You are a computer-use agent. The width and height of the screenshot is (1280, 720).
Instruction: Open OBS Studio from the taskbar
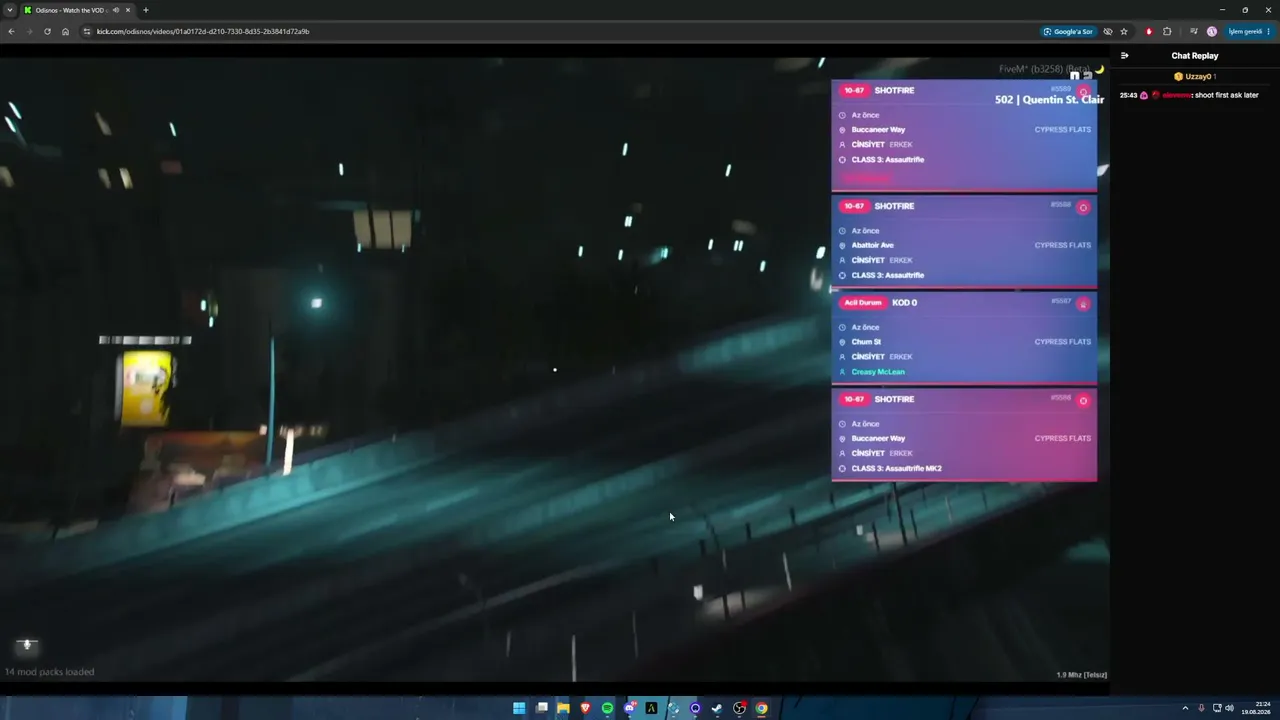[739, 708]
